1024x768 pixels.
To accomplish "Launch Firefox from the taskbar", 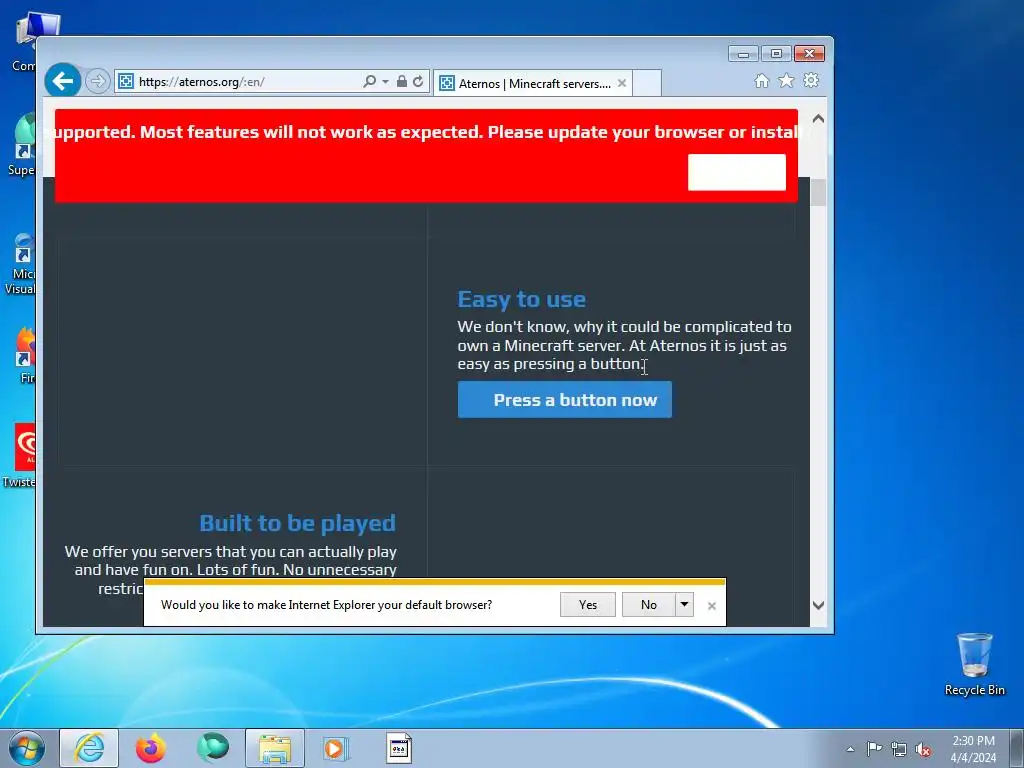I will pos(151,748).
